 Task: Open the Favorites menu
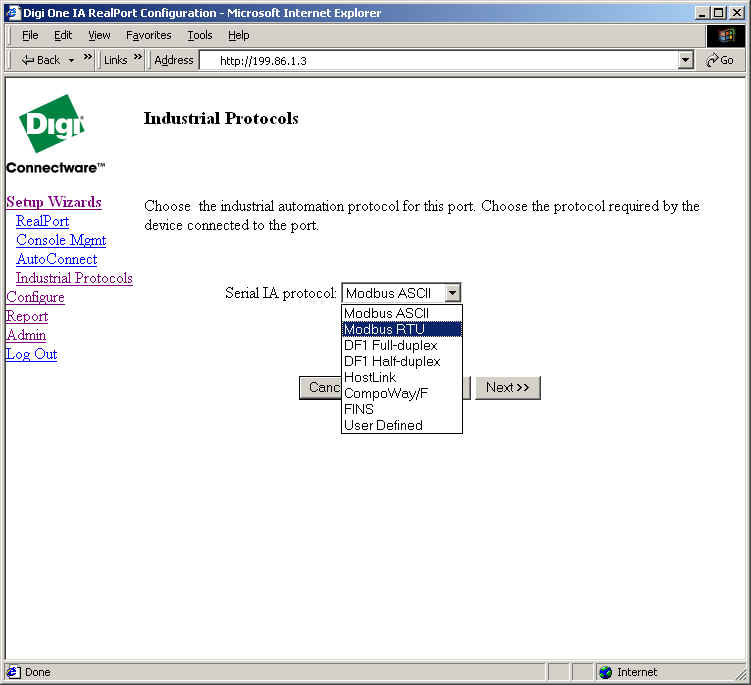(148, 35)
